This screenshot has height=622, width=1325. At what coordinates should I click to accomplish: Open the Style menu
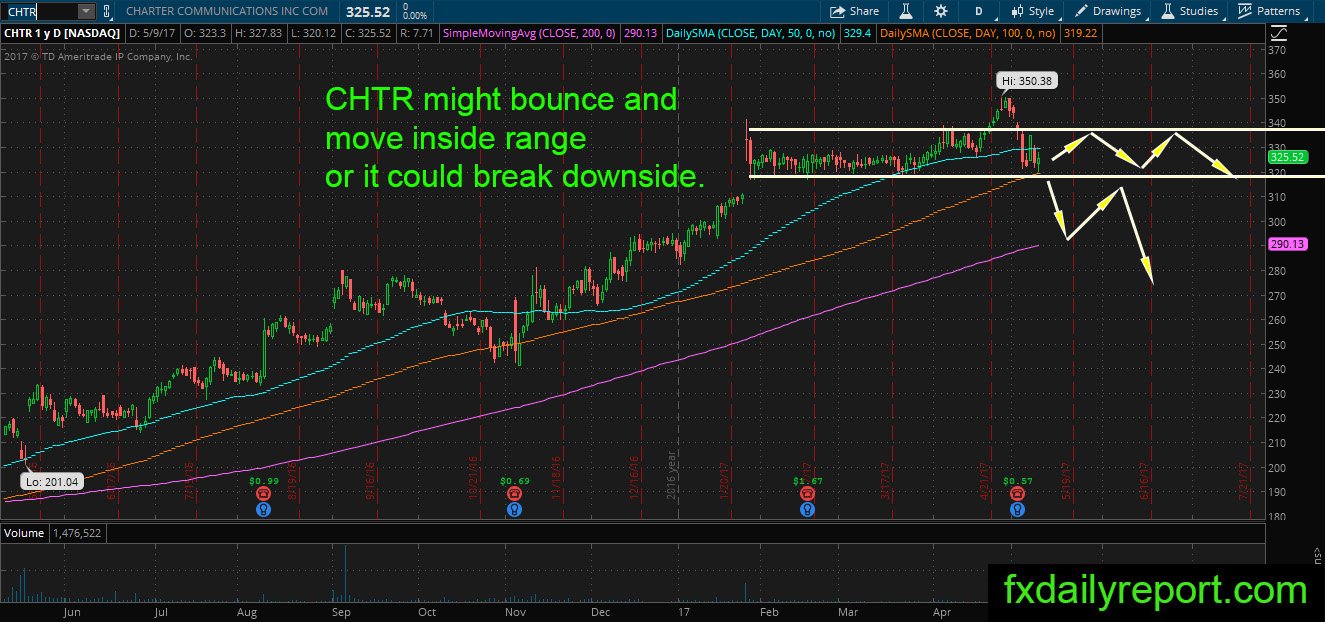[1032, 11]
